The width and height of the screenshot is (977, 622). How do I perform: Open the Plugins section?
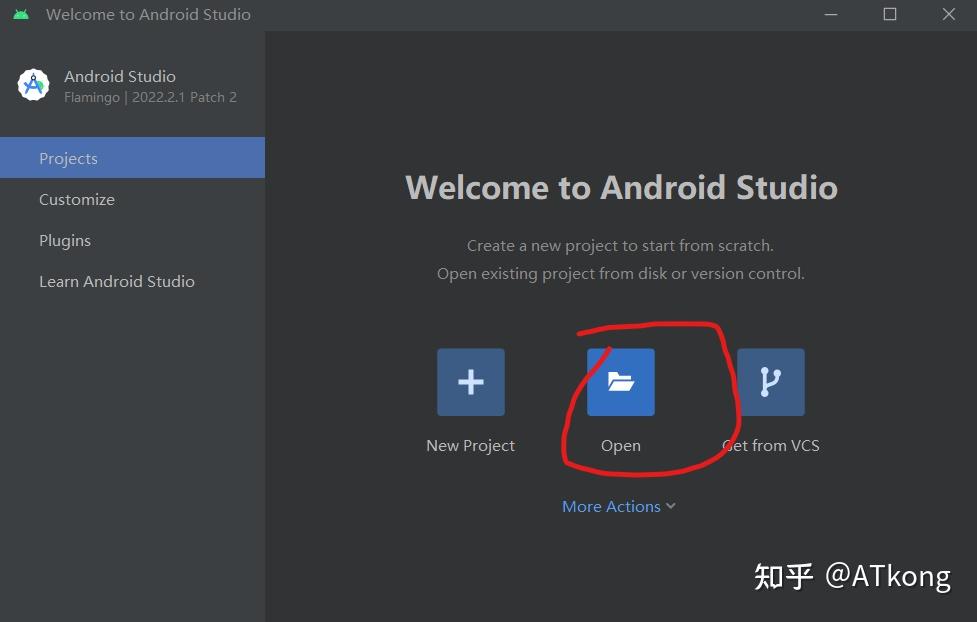(x=64, y=240)
